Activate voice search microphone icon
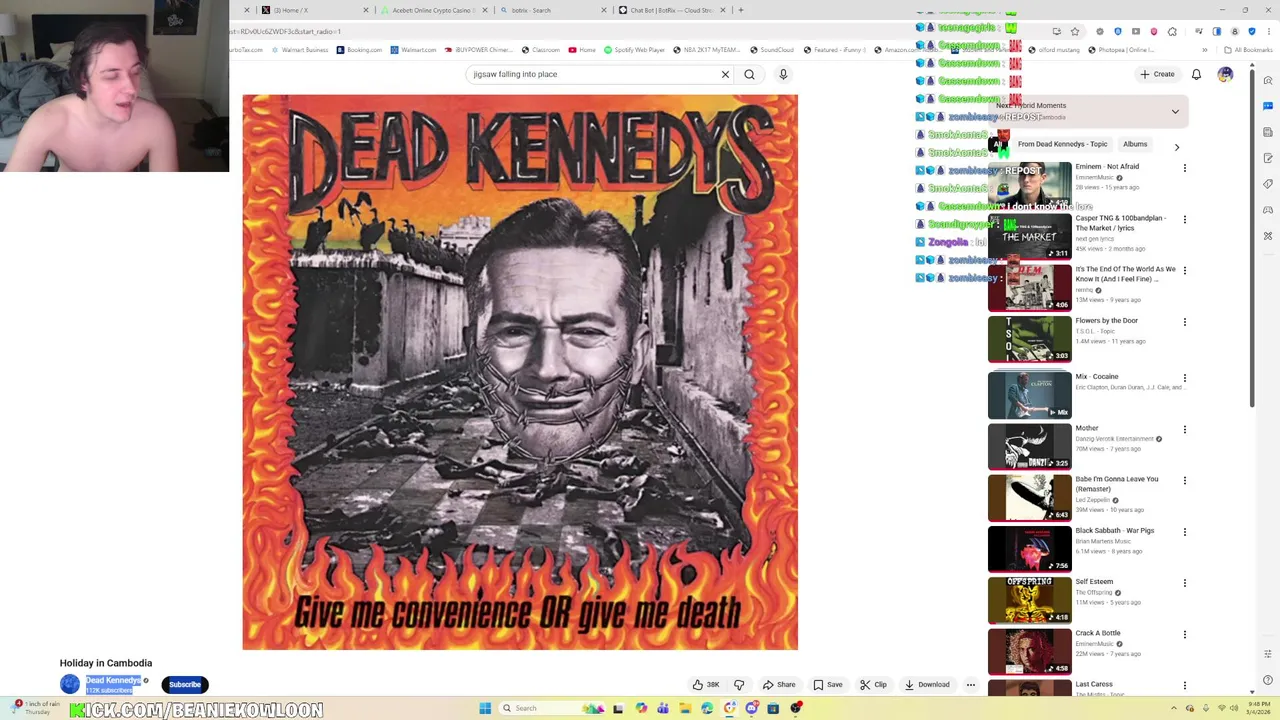Screen dimensions: 1280x720 click(x=783, y=74)
